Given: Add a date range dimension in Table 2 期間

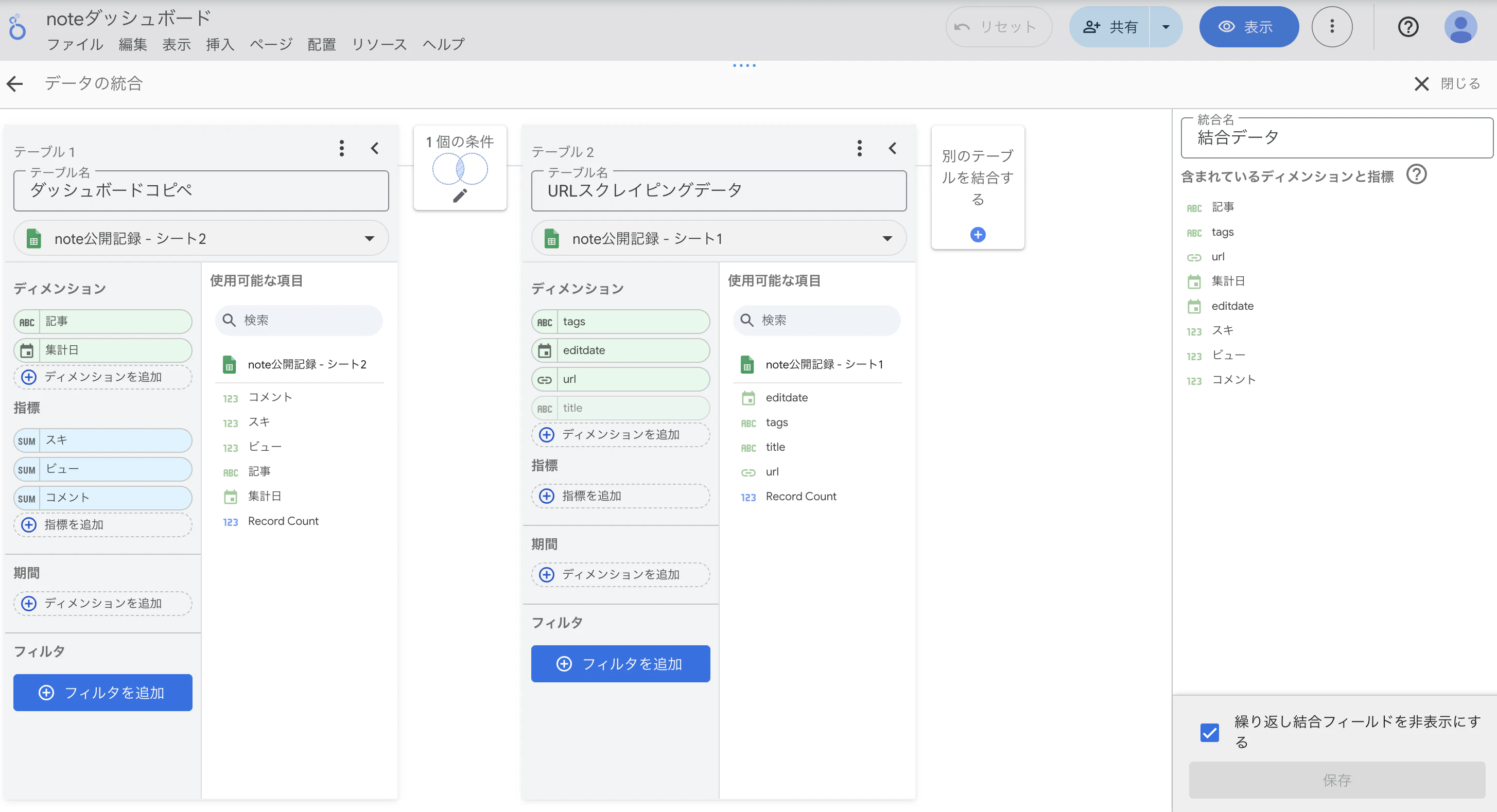Looking at the screenshot, I should [x=621, y=574].
